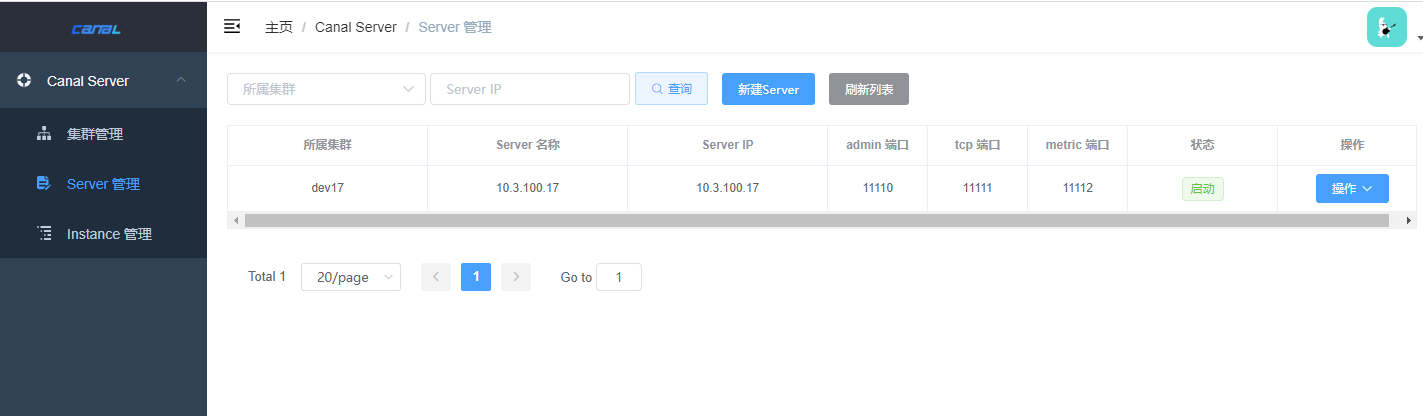
Task: Click the table horizontal scrollbar right arrow
Action: [x=1409, y=220]
